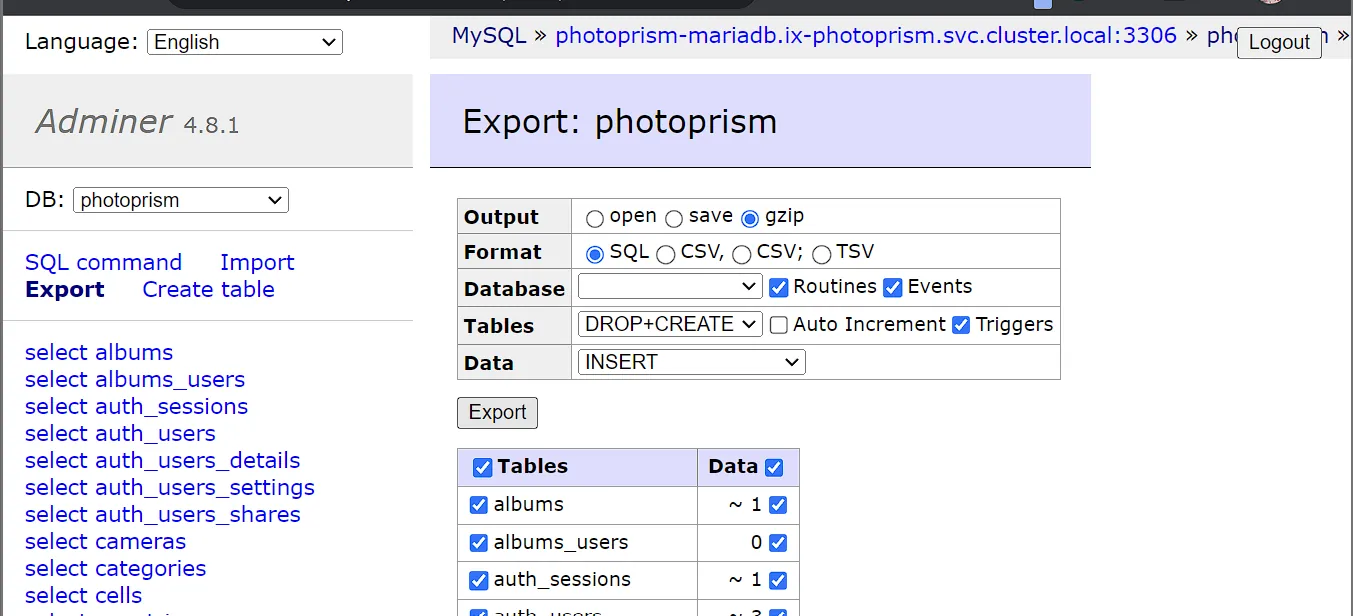The width and height of the screenshot is (1353, 616).
Task: Uncheck the Routines checkbox
Action: pos(779,288)
